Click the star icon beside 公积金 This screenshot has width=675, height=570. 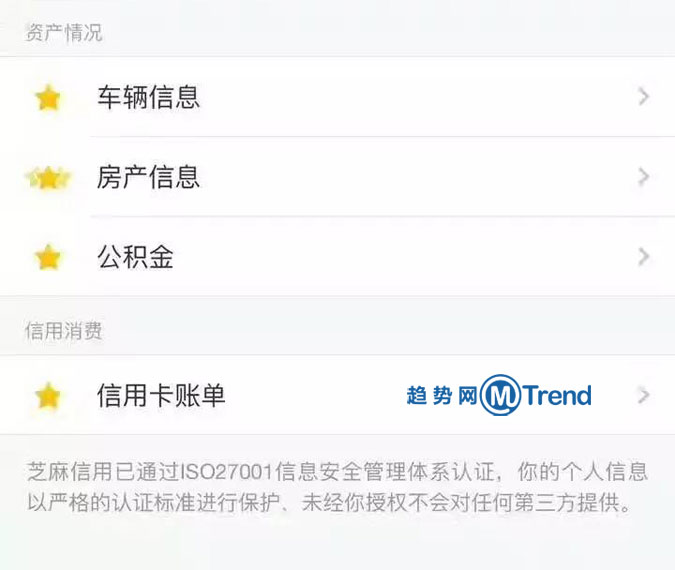(48, 257)
